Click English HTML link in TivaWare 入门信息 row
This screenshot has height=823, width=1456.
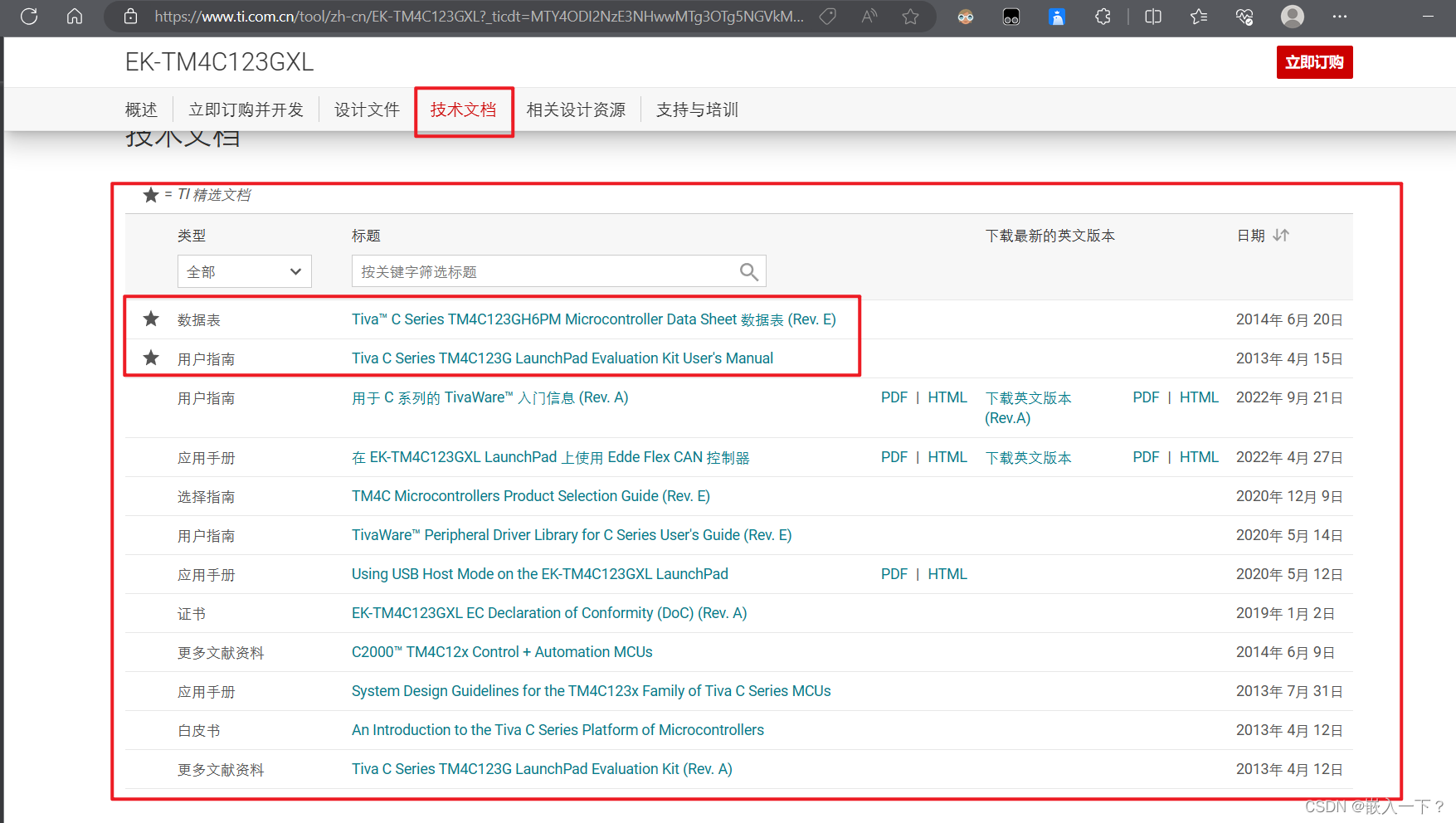tap(1200, 397)
